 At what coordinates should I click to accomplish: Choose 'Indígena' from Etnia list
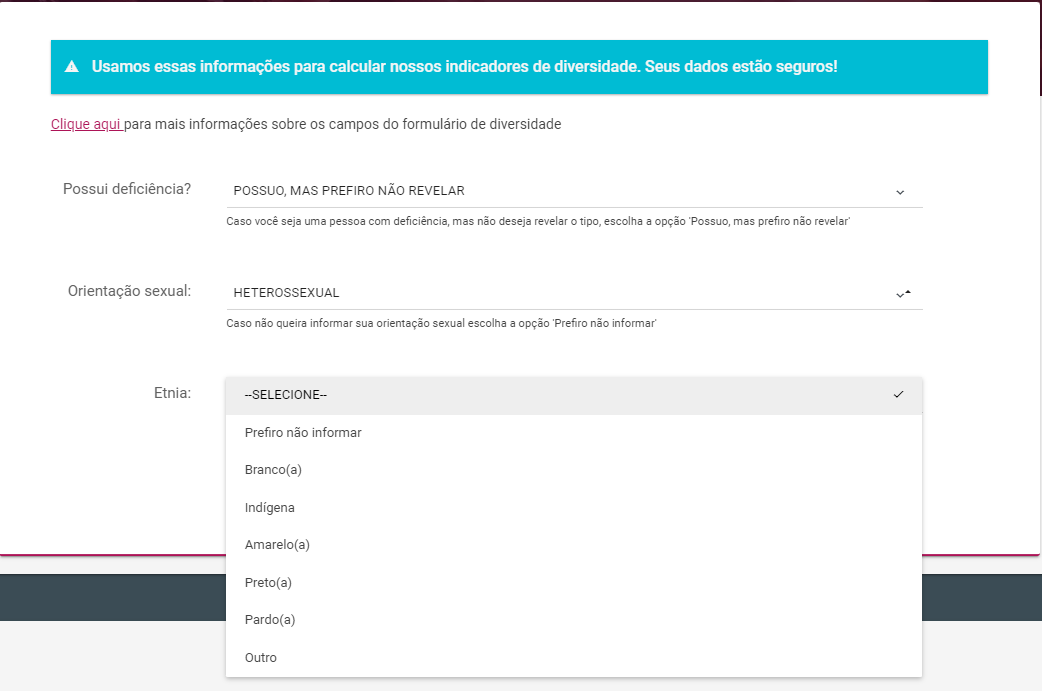click(x=574, y=508)
